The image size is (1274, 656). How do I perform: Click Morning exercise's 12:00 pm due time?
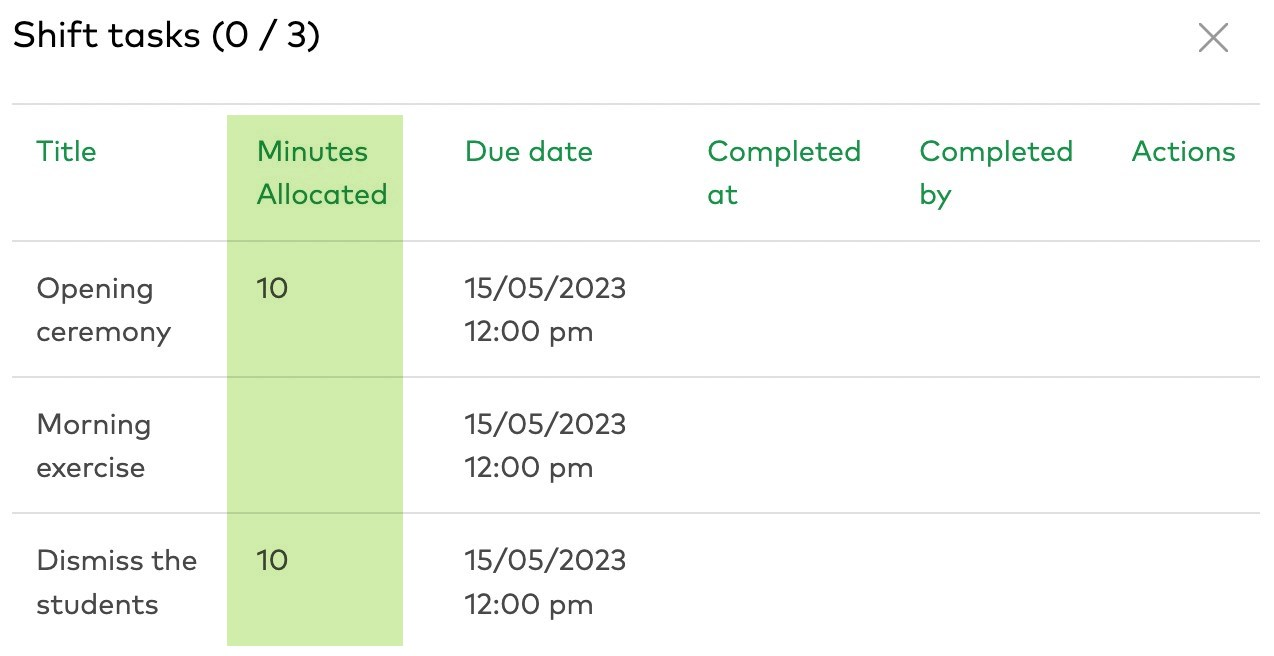coord(529,468)
